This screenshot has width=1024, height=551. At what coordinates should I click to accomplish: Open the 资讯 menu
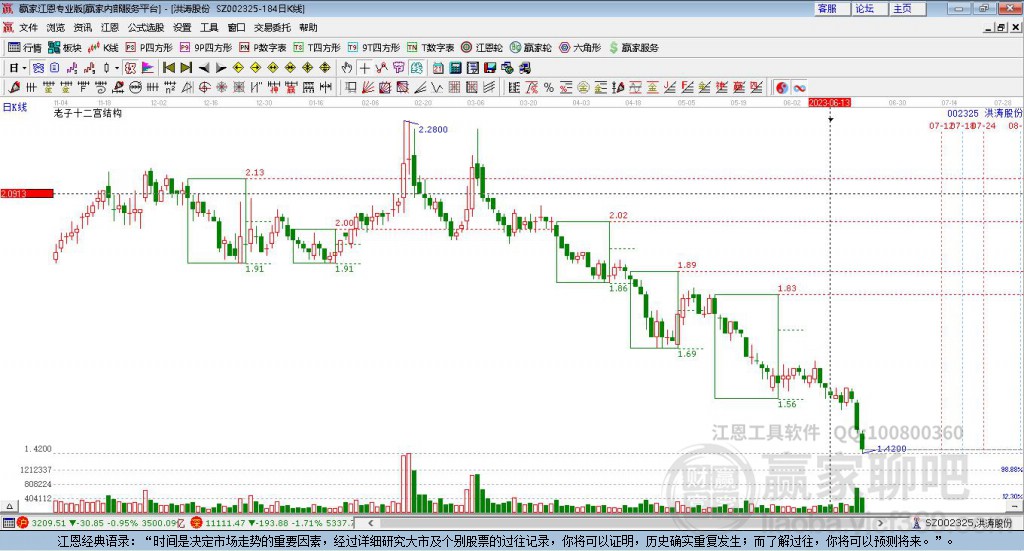(82, 27)
